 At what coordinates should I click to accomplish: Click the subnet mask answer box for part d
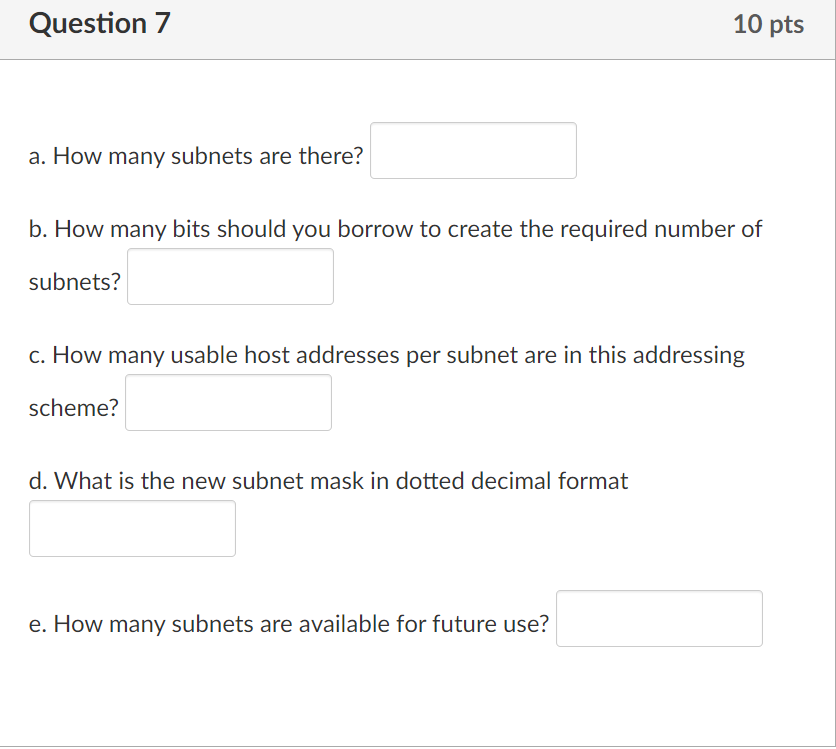pyautogui.click(x=132, y=528)
